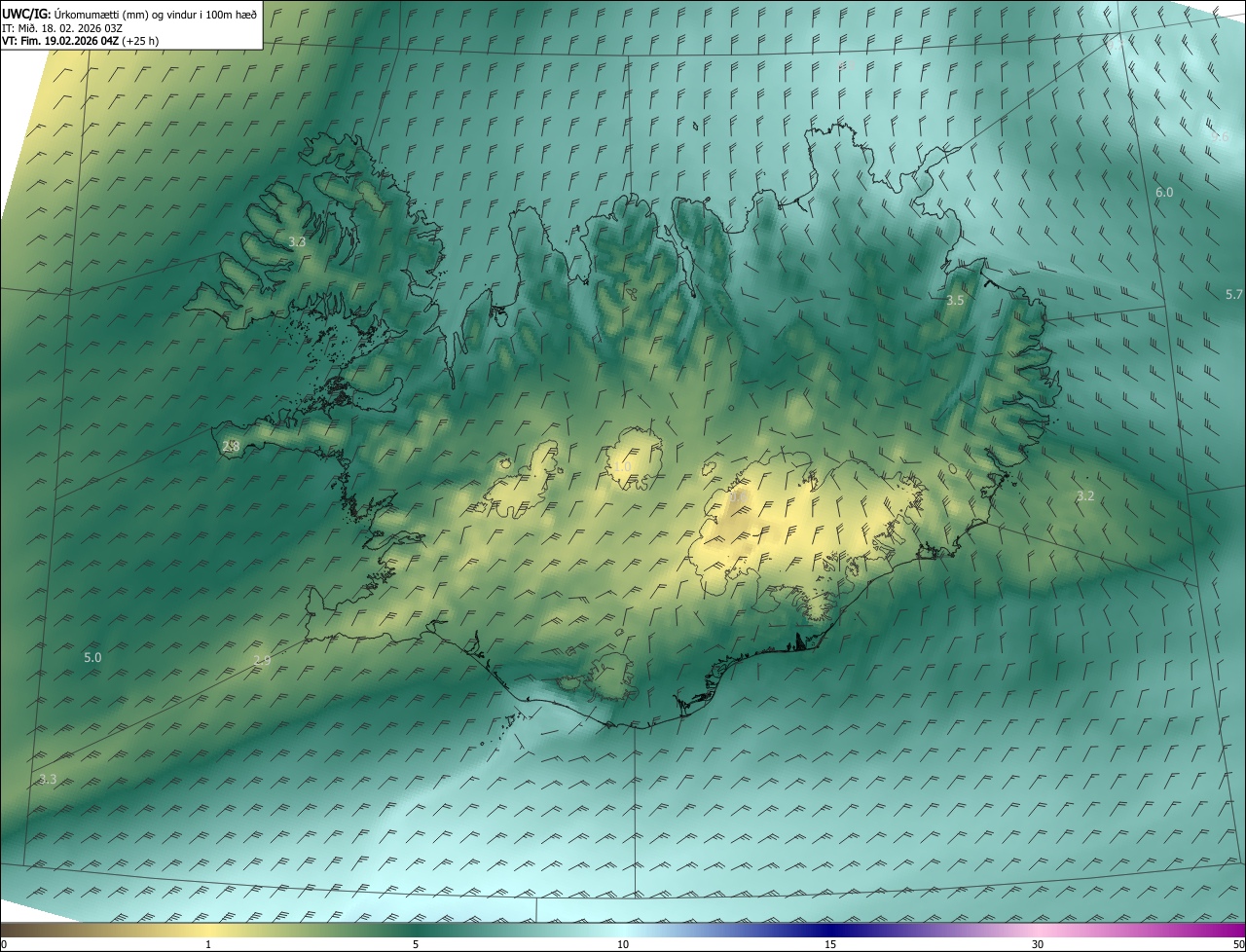
Task: Click the '10' tick on the colour scale
Action: 623,945
